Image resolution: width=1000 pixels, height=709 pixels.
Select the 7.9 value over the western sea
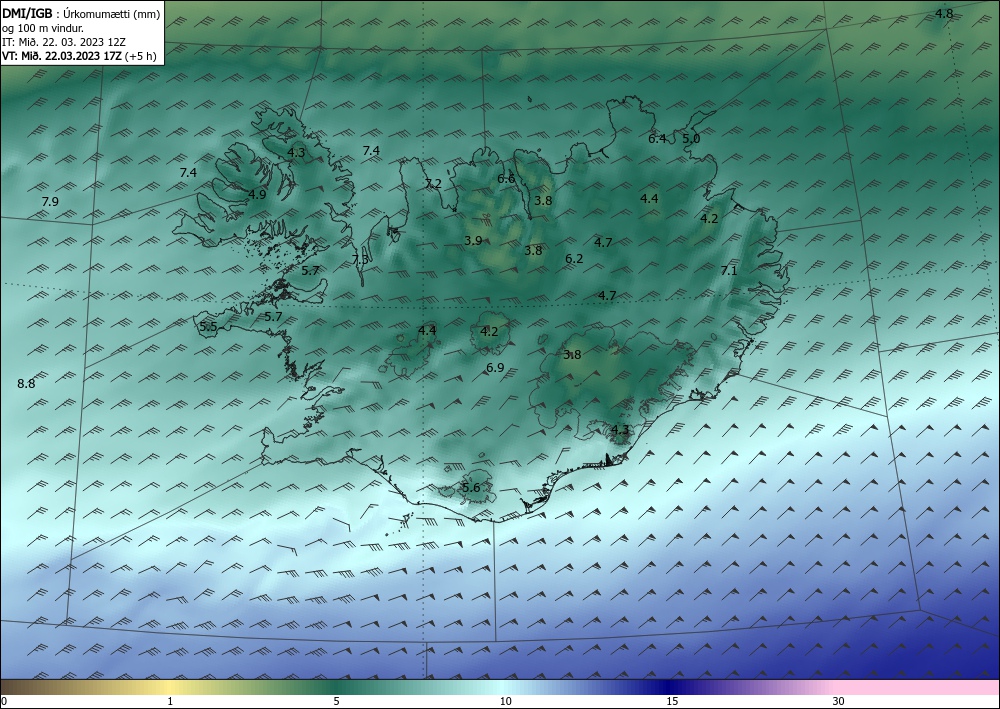50,201
